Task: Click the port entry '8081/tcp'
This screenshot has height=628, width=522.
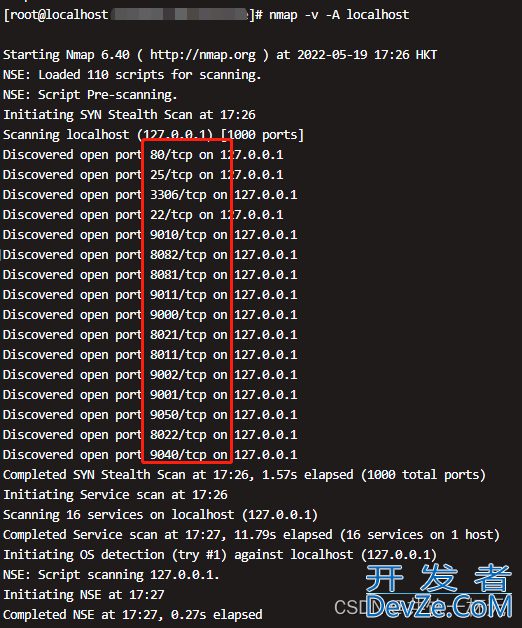Action: point(178,275)
